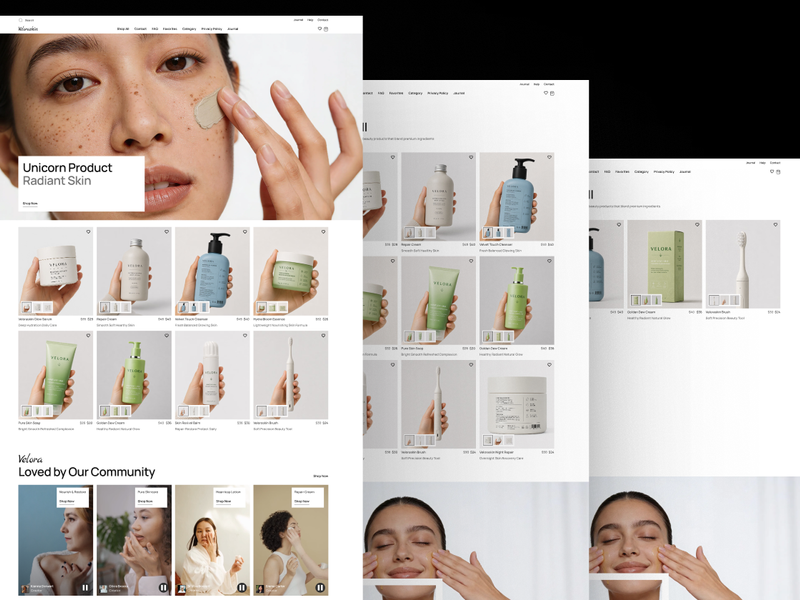Favorite the Skin Revive Balm product

point(245,335)
